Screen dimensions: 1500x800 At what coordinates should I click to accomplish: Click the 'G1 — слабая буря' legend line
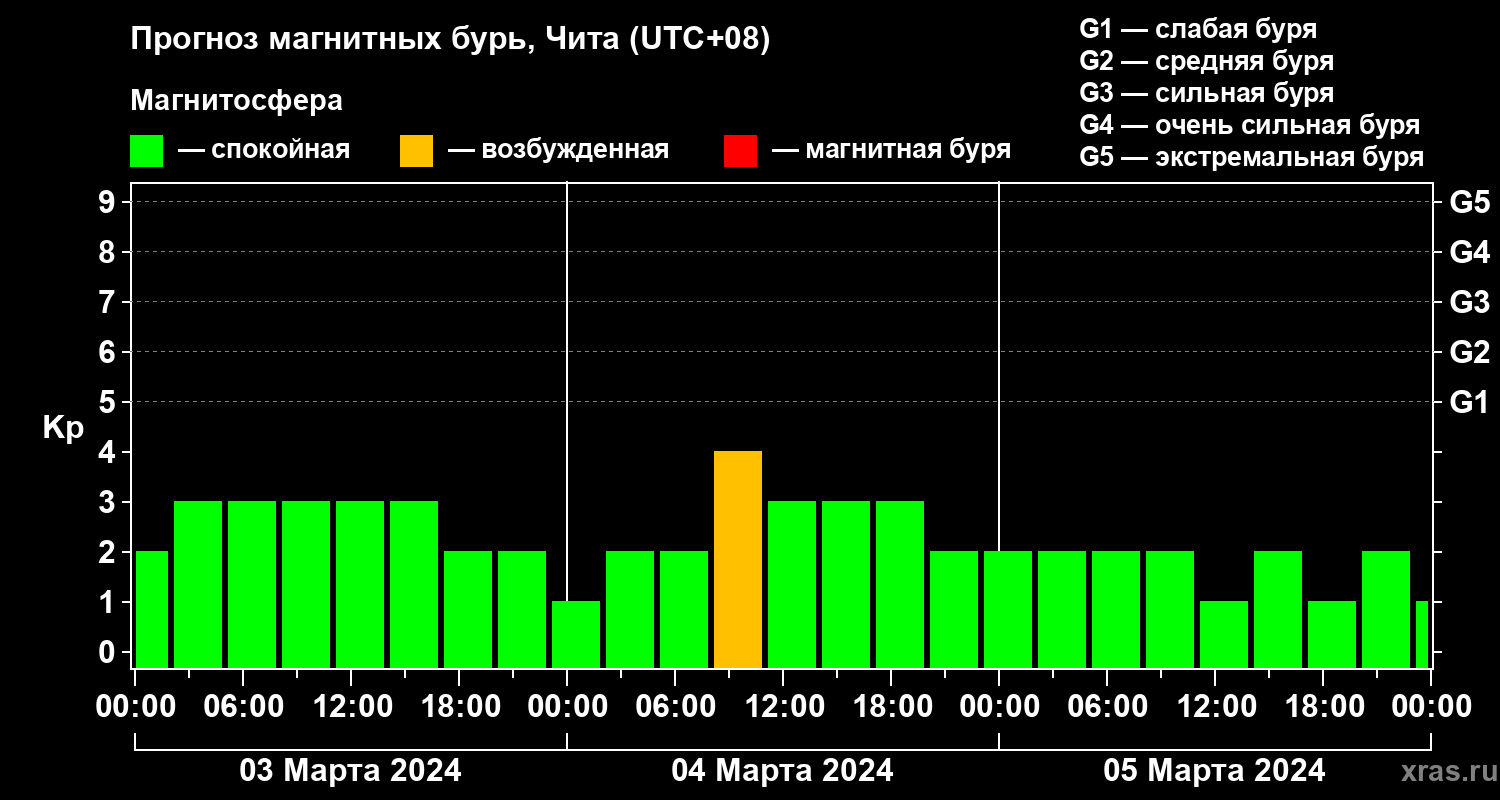[x=1198, y=29]
